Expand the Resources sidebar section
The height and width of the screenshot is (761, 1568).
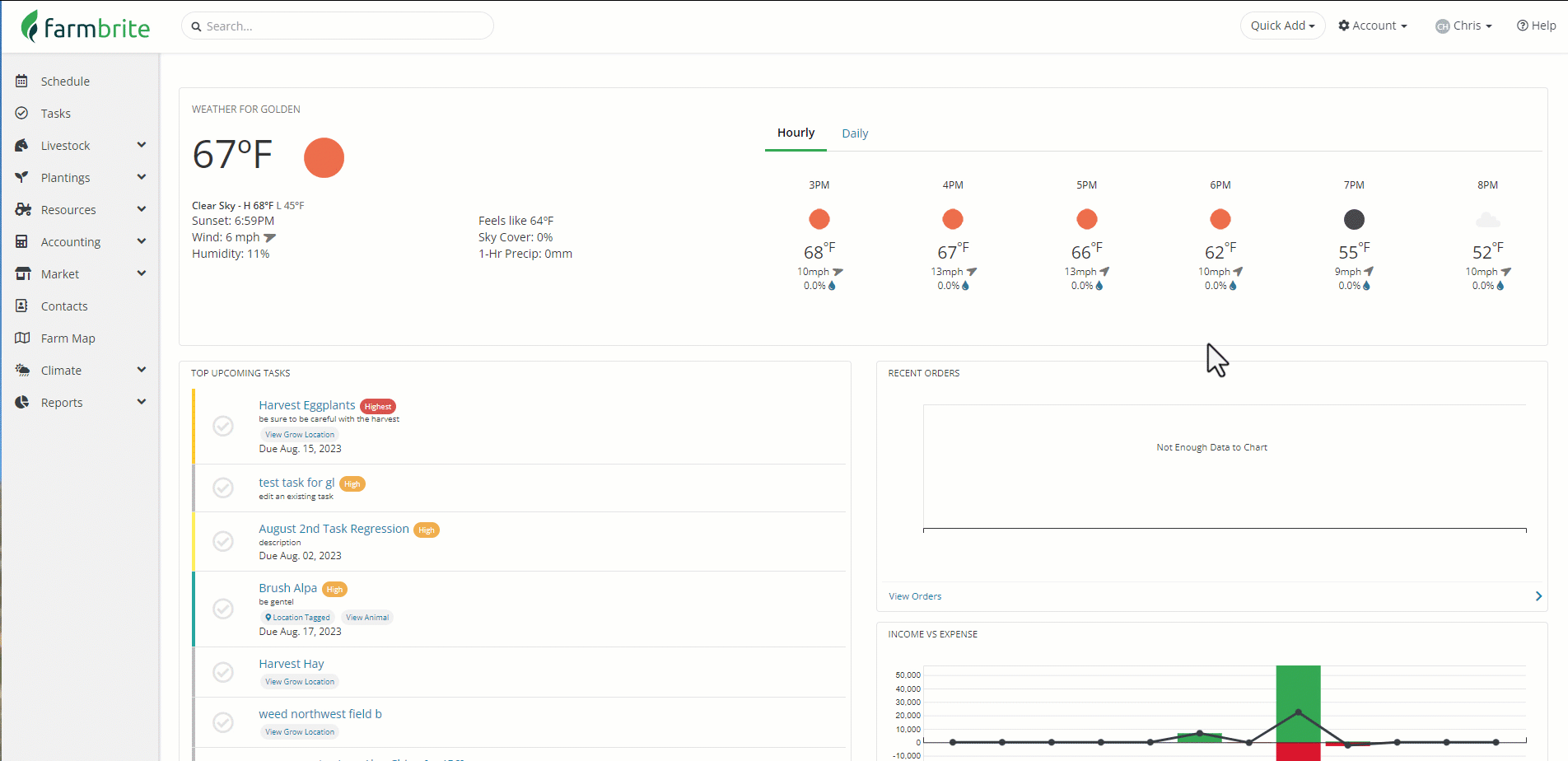tap(141, 209)
